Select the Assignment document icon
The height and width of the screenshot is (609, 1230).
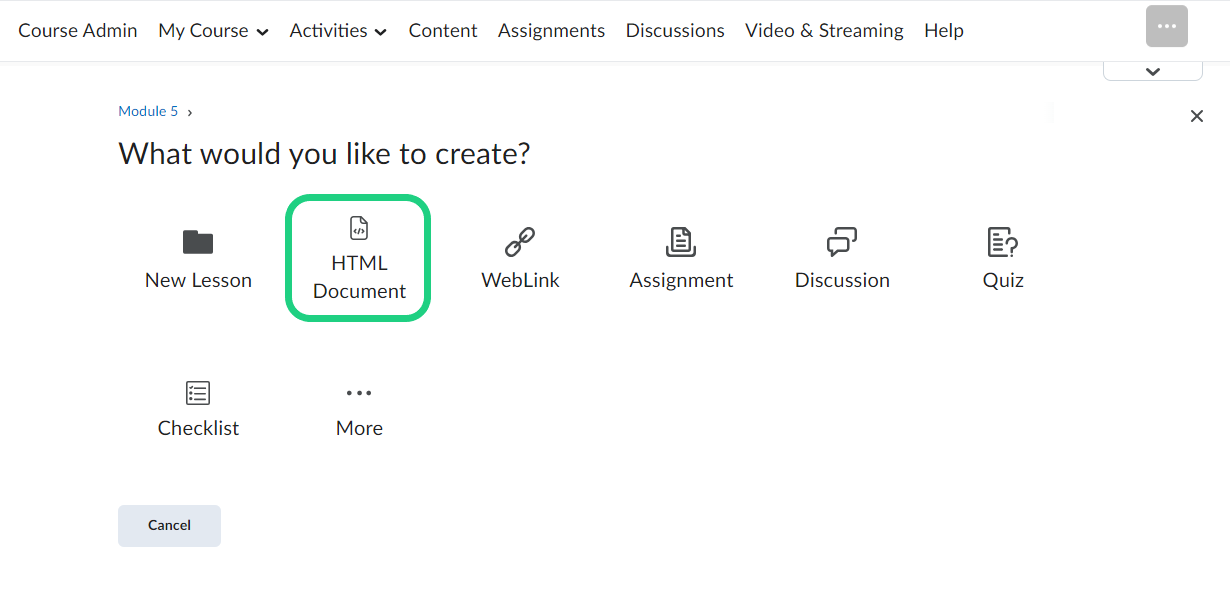click(681, 242)
